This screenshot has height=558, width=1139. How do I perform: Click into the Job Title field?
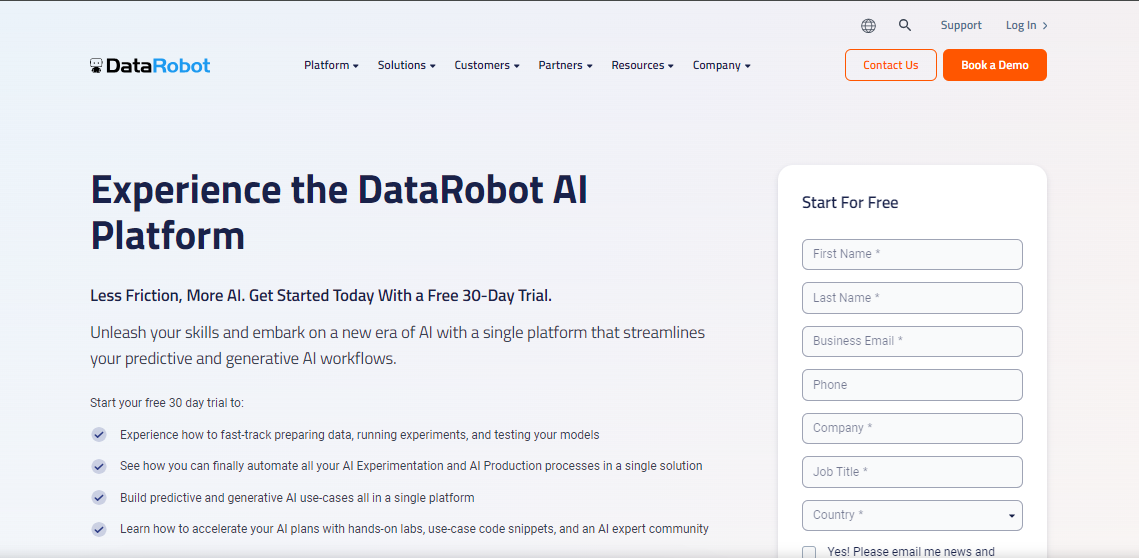(912, 472)
